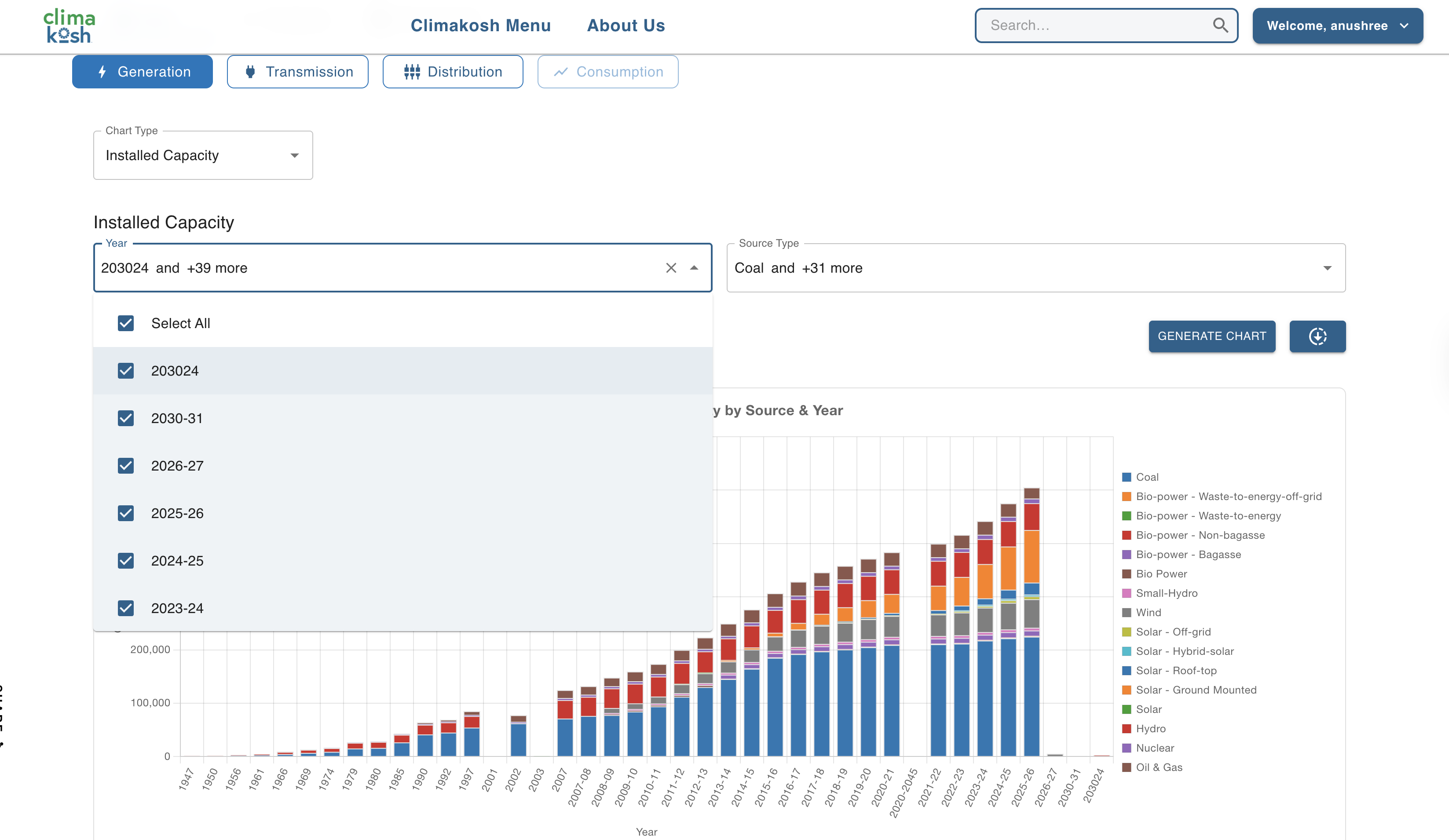Expand the Chart Type dropdown
The height and width of the screenshot is (840, 1449).
point(203,156)
